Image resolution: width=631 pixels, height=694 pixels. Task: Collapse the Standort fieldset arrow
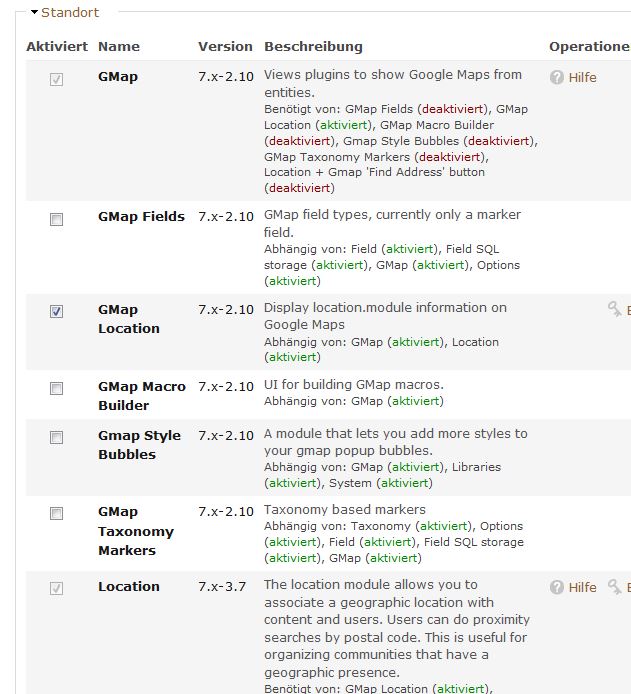34,13
